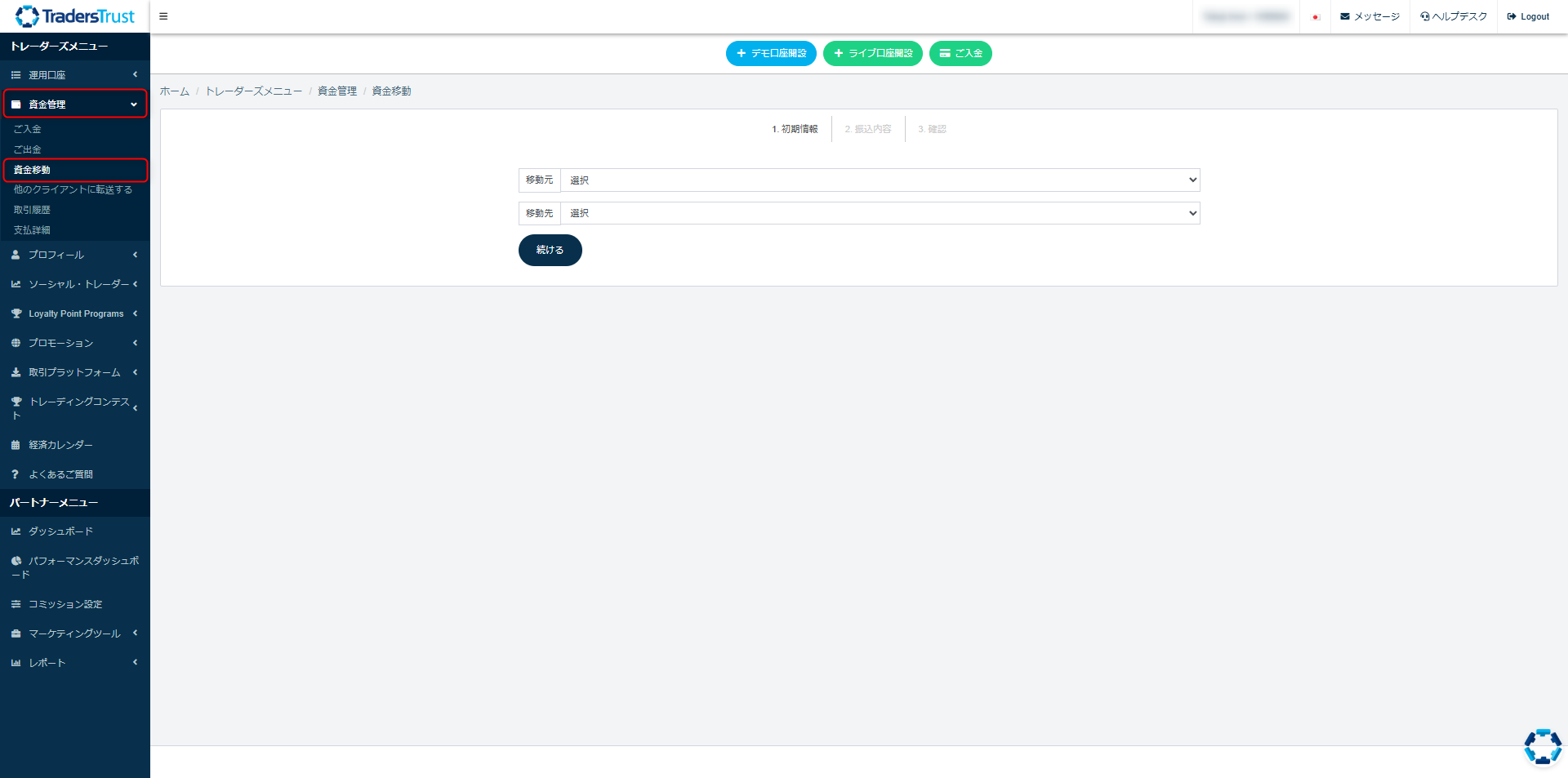Click ホーム breadcrumb link
1568x778 pixels.
pos(174,91)
